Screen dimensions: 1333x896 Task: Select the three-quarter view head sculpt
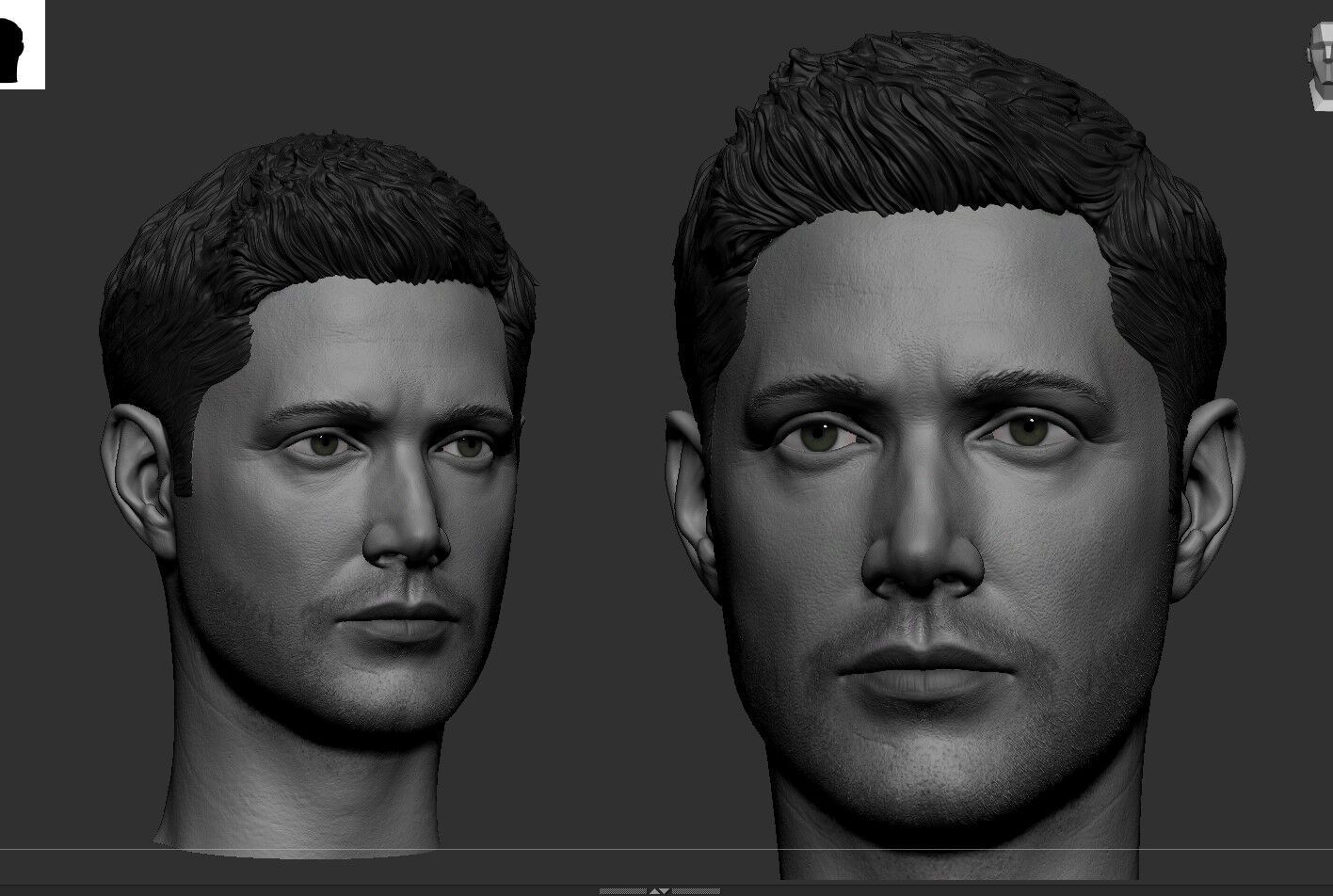pos(318,493)
